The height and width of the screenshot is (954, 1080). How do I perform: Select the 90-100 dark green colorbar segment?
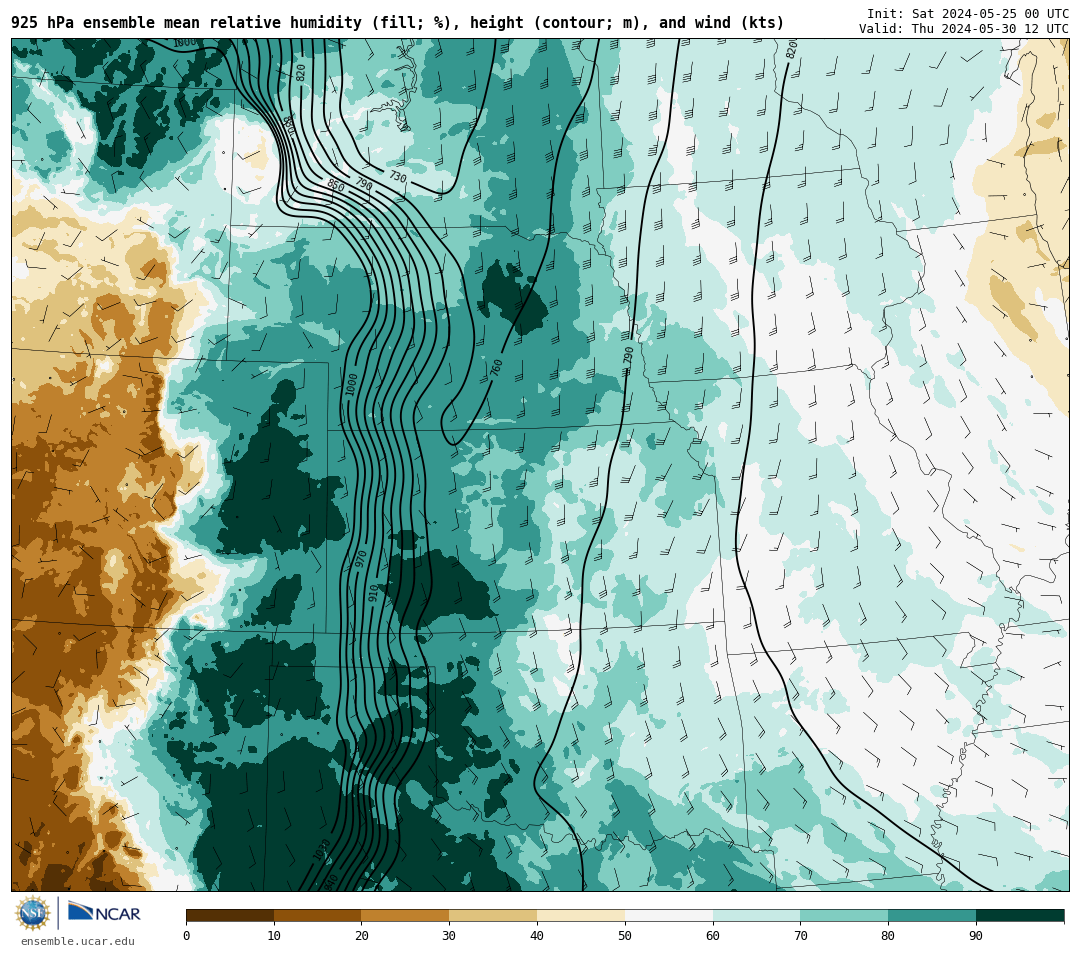tap(1020, 915)
